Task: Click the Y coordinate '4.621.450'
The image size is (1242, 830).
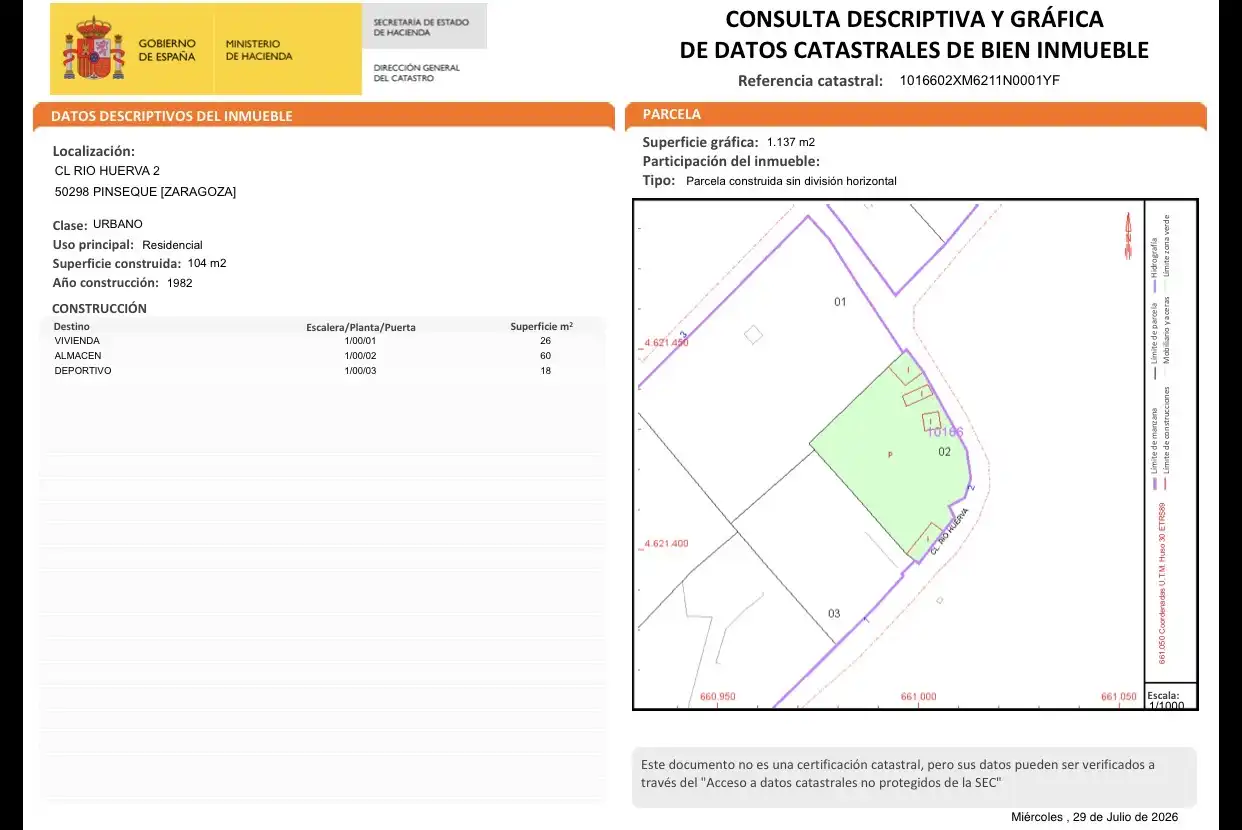Action: click(x=666, y=342)
